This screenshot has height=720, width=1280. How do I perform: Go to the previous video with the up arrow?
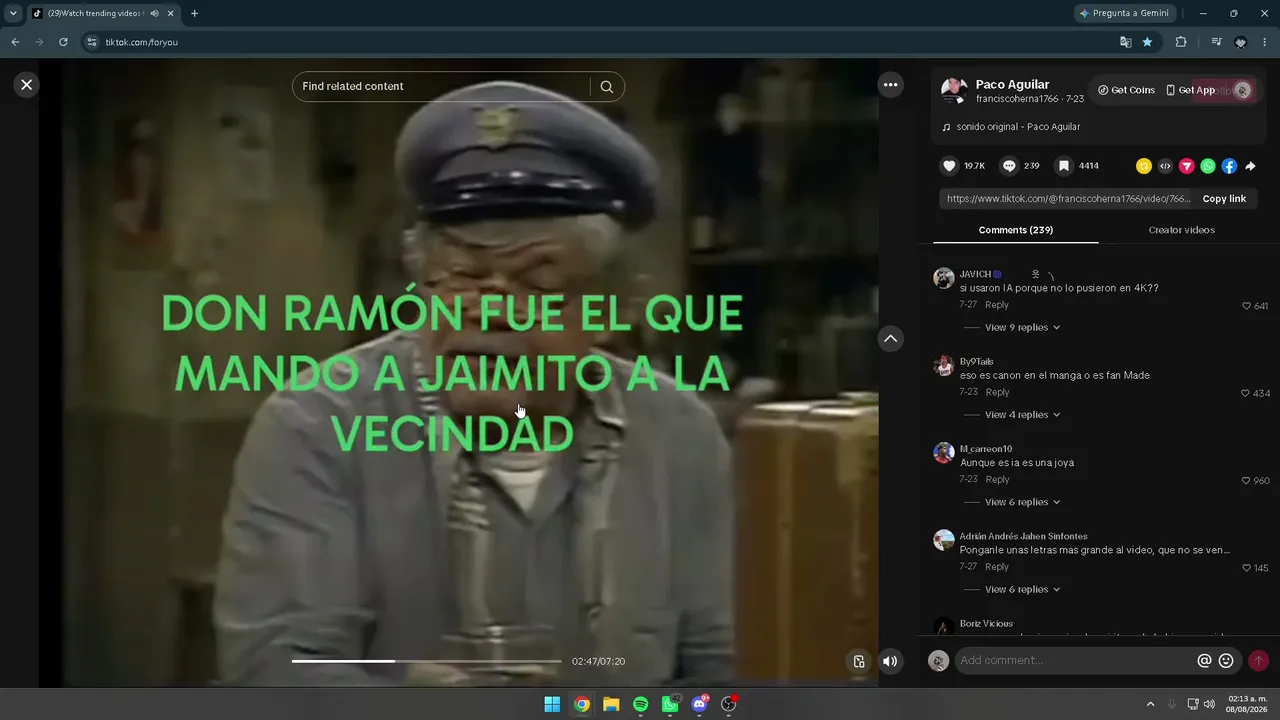[x=890, y=339]
